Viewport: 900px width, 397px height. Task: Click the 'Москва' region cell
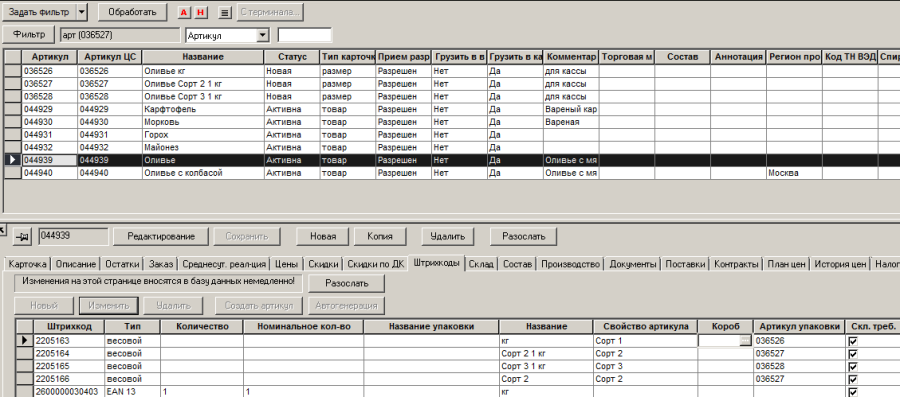coord(794,173)
